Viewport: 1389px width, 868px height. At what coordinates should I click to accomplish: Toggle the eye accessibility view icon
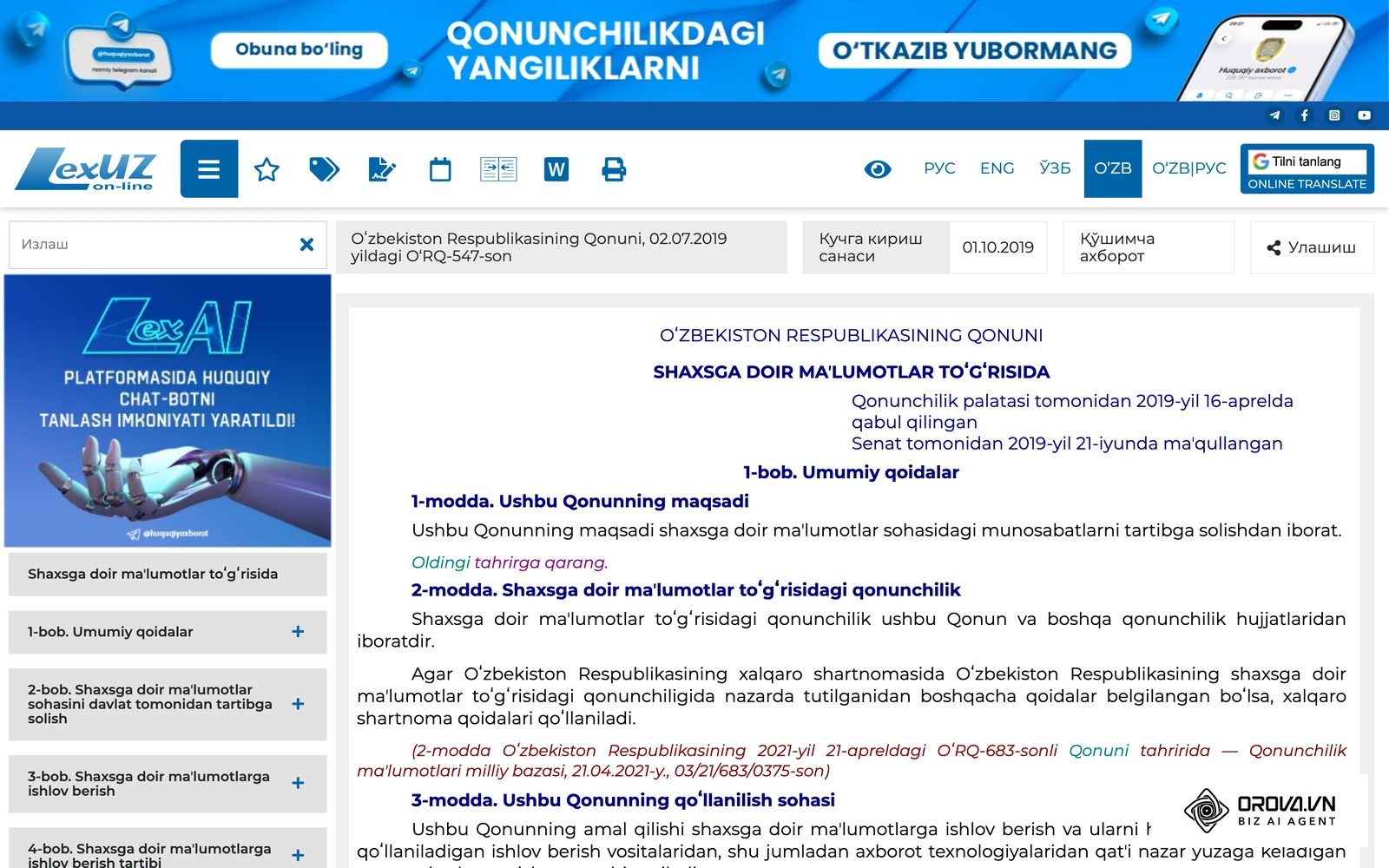pos(878,169)
